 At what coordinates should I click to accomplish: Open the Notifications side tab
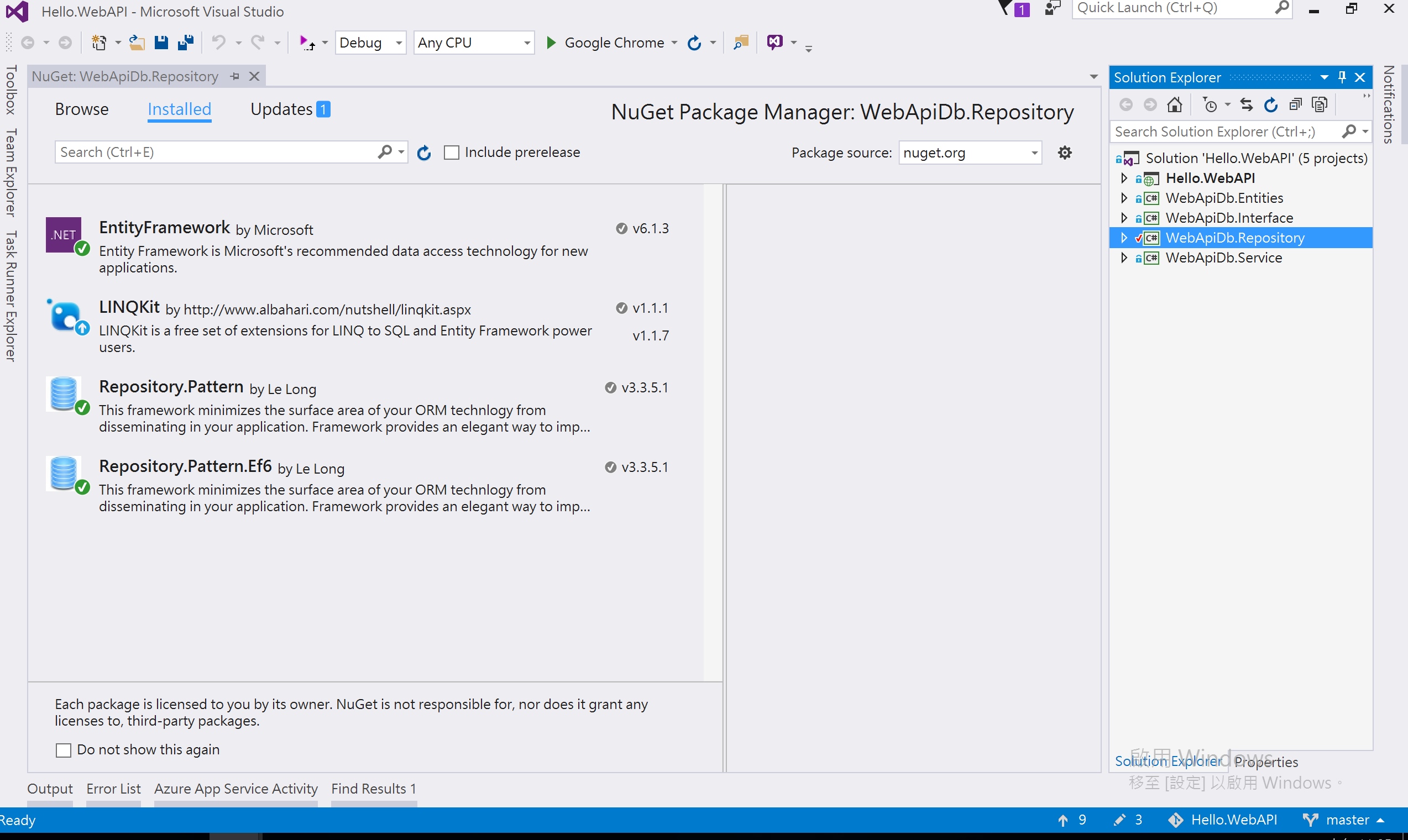click(x=1388, y=104)
